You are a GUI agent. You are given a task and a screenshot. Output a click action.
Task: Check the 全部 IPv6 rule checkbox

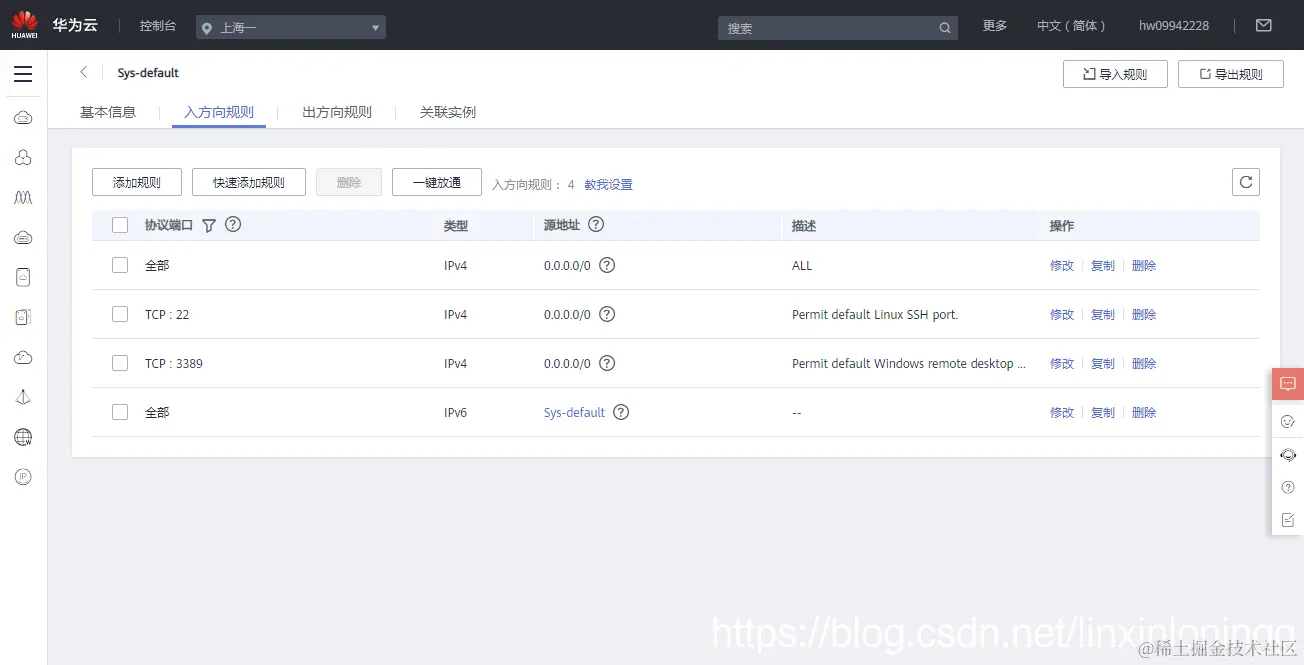120,412
